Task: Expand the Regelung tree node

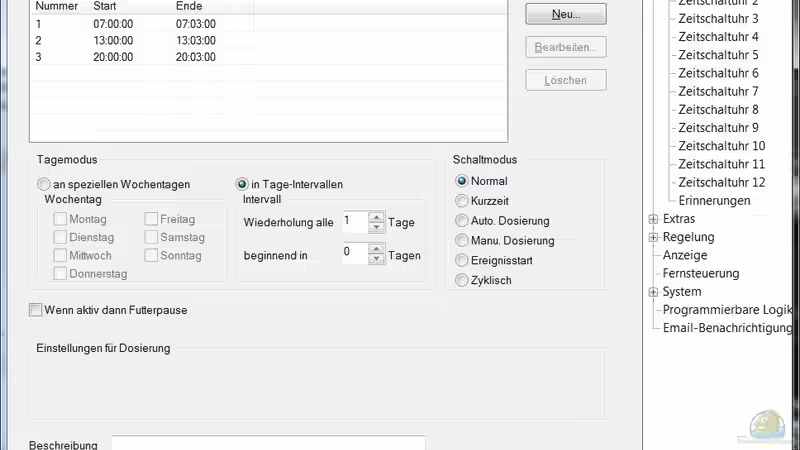Action: (654, 237)
